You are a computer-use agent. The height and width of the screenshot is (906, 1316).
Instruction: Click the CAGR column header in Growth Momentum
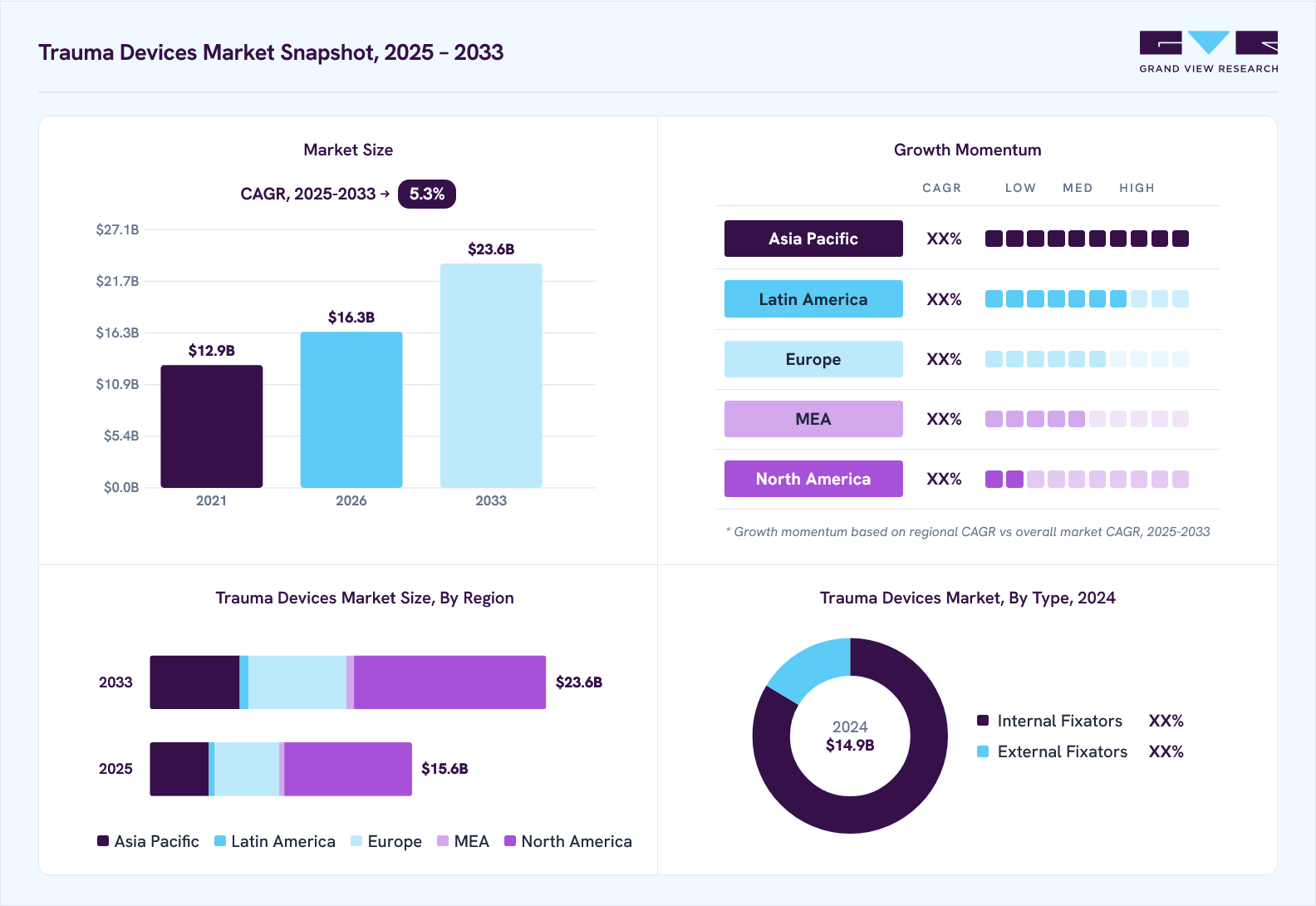coord(941,188)
